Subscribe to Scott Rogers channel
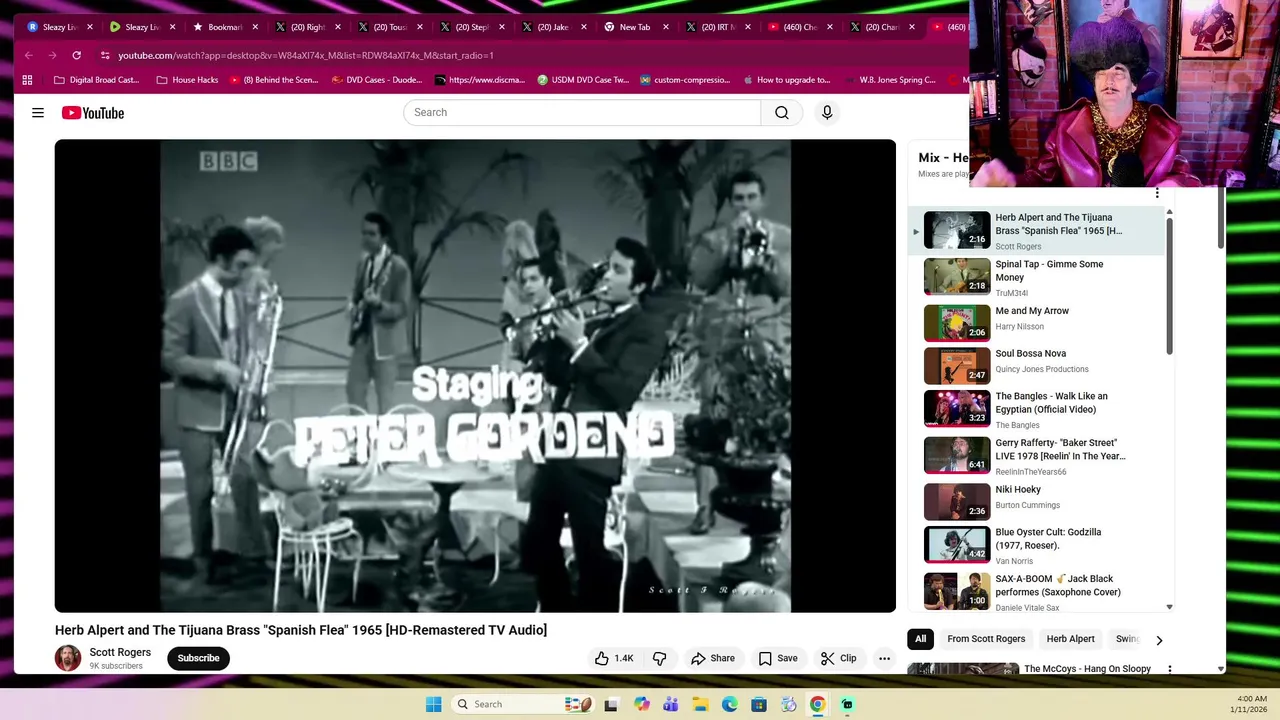Viewport: 1280px width, 720px height. pyautogui.click(x=198, y=658)
